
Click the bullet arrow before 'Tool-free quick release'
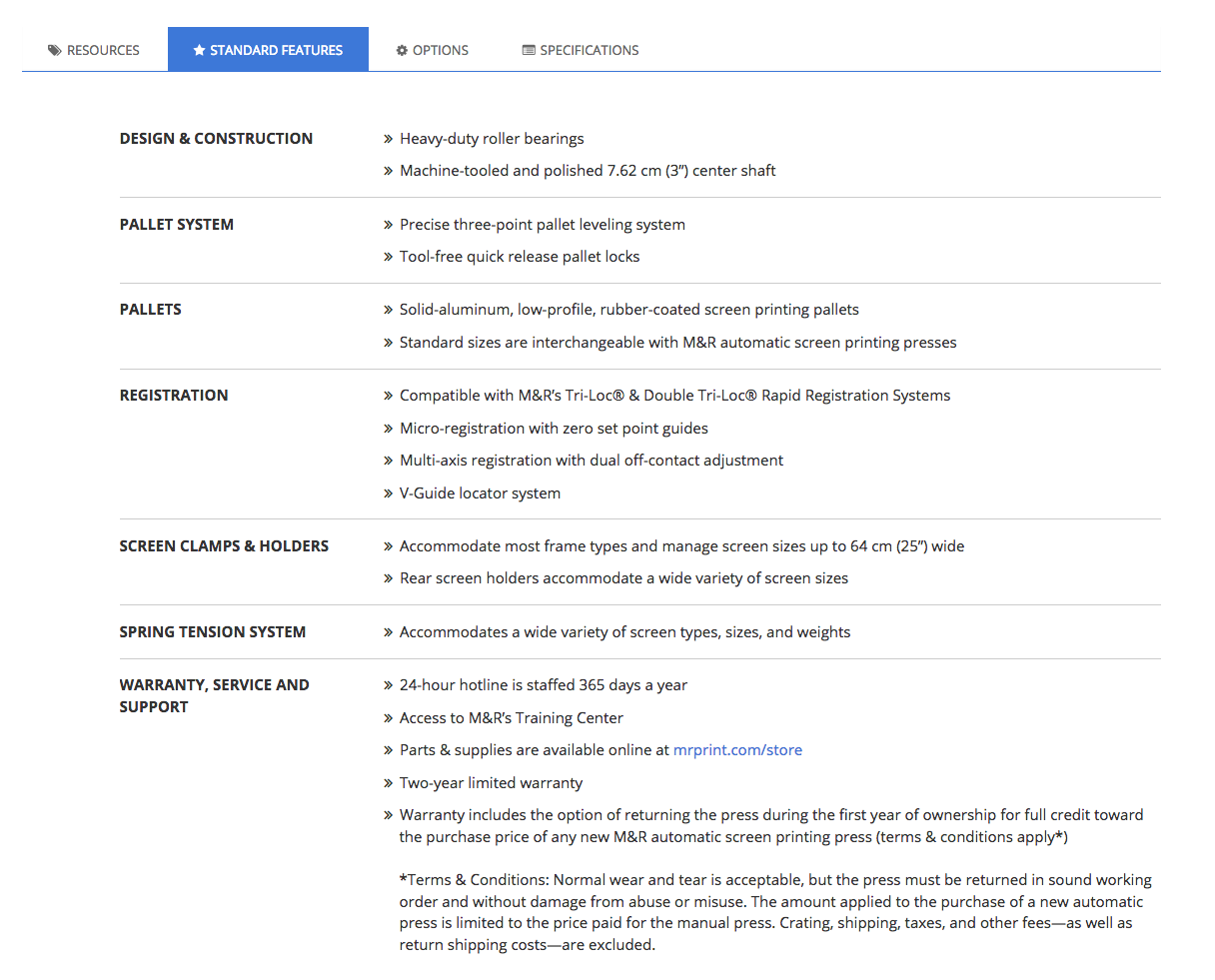(x=388, y=257)
